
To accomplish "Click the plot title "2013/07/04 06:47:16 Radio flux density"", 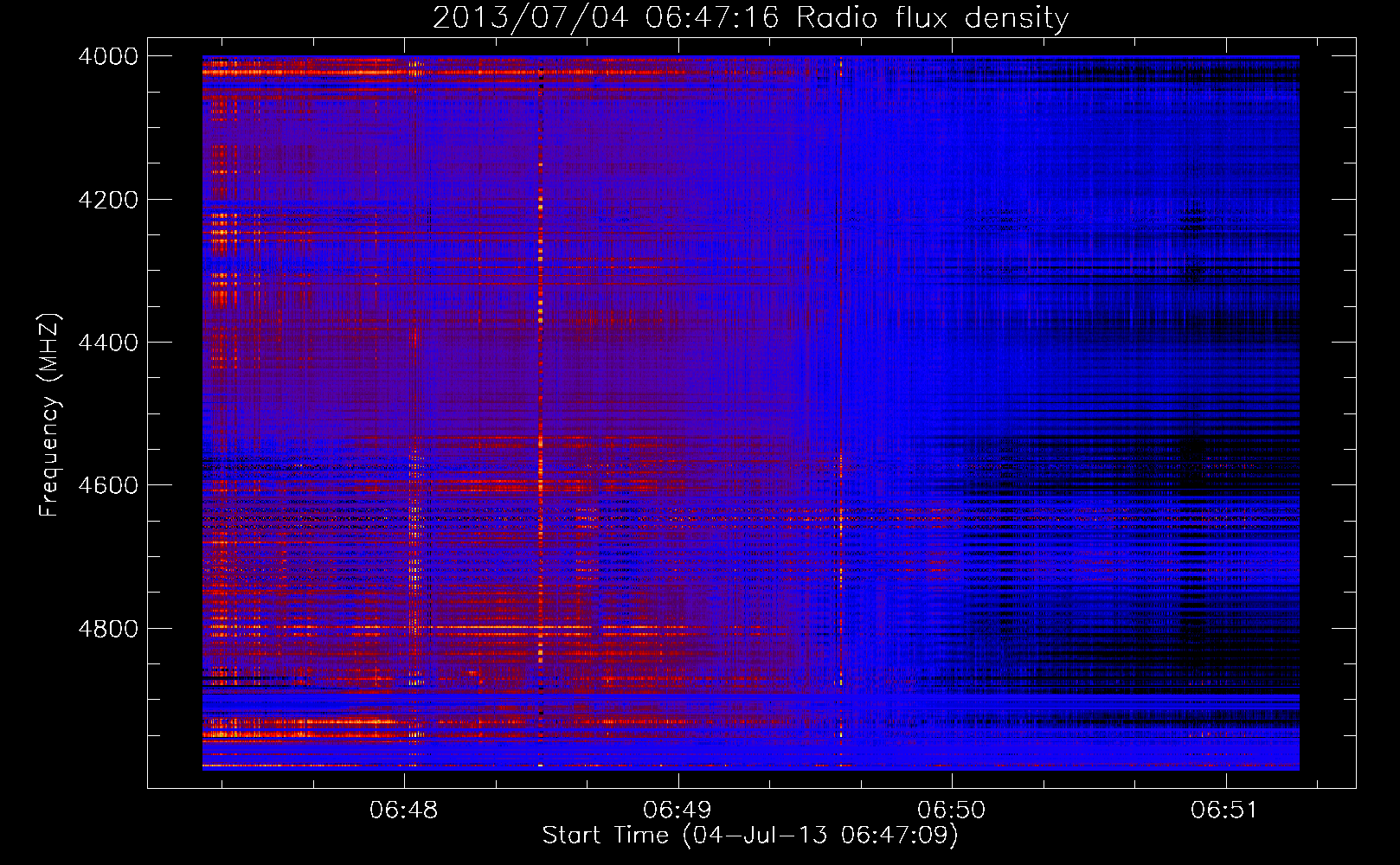I will pyautogui.click(x=750, y=17).
